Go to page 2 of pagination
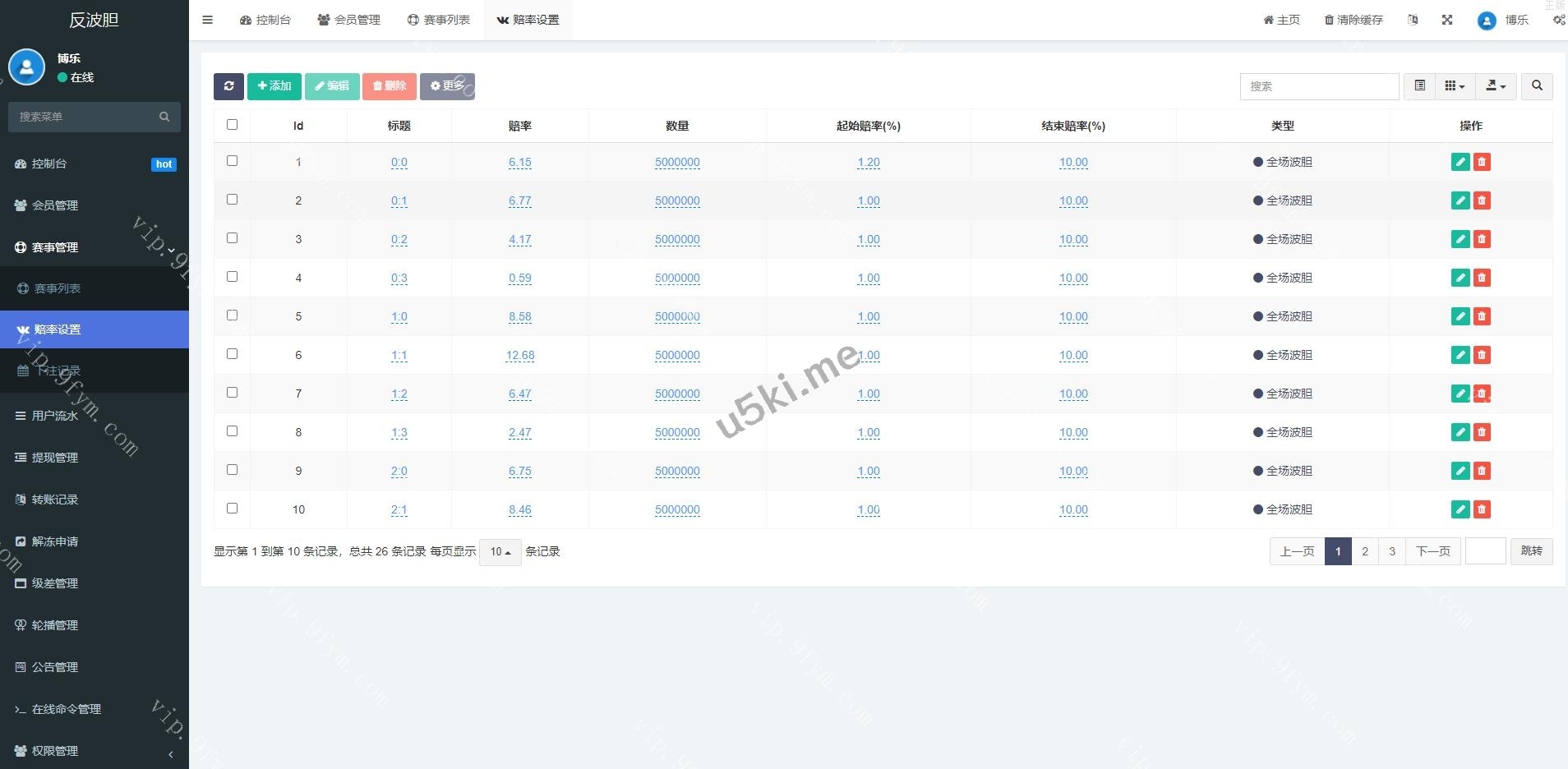 coord(1365,551)
